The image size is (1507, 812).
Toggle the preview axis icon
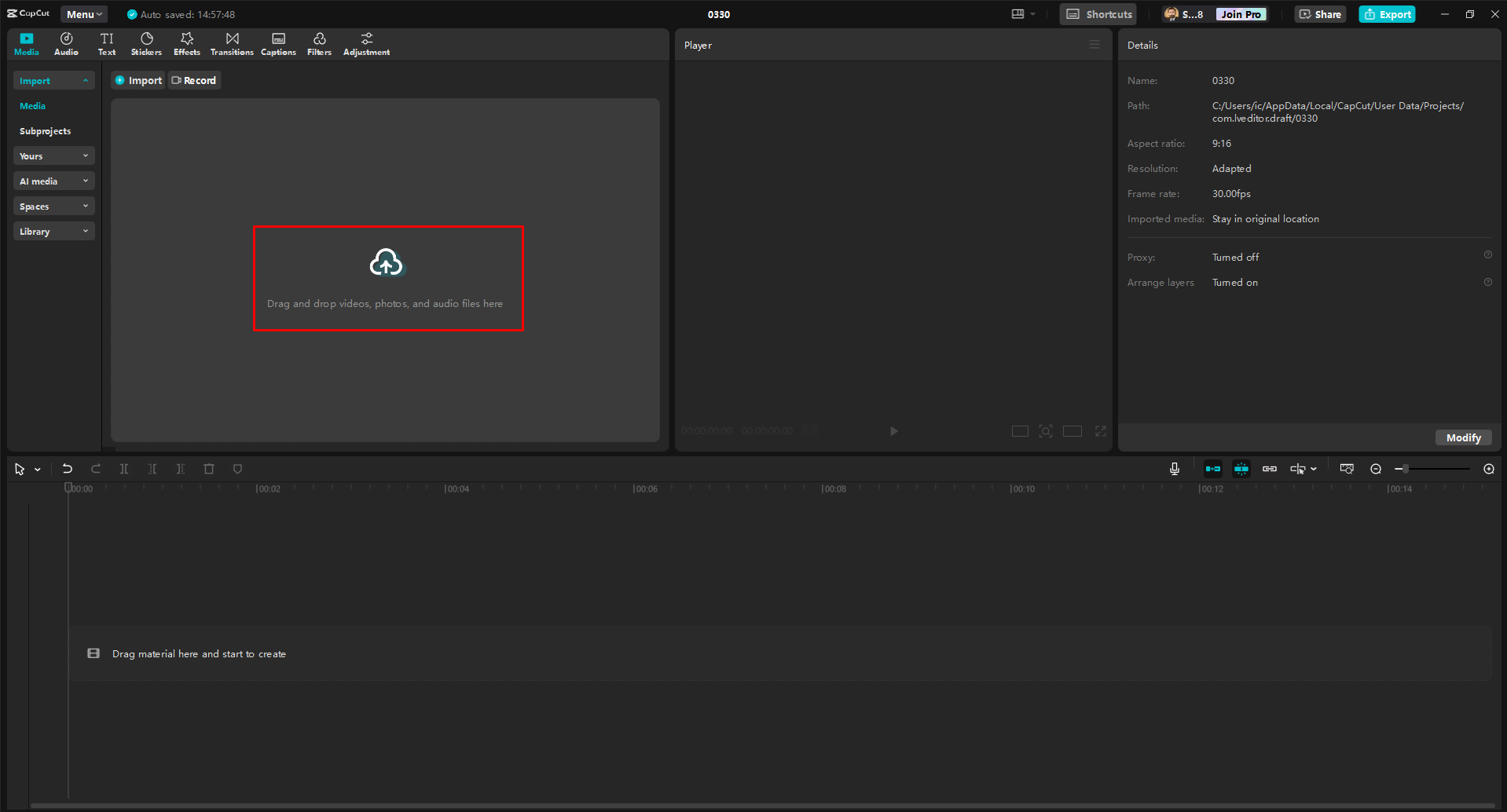[1297, 469]
